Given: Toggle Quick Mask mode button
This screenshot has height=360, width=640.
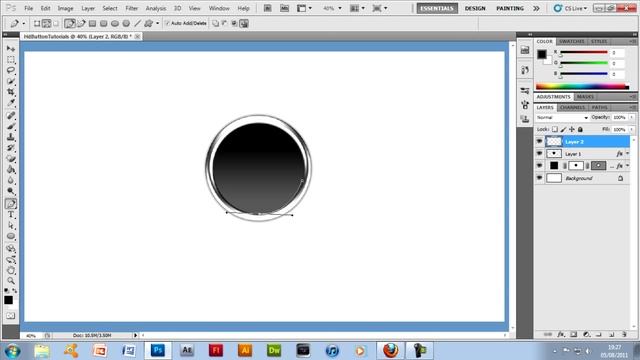Looking at the screenshot, I should tap(11, 316).
